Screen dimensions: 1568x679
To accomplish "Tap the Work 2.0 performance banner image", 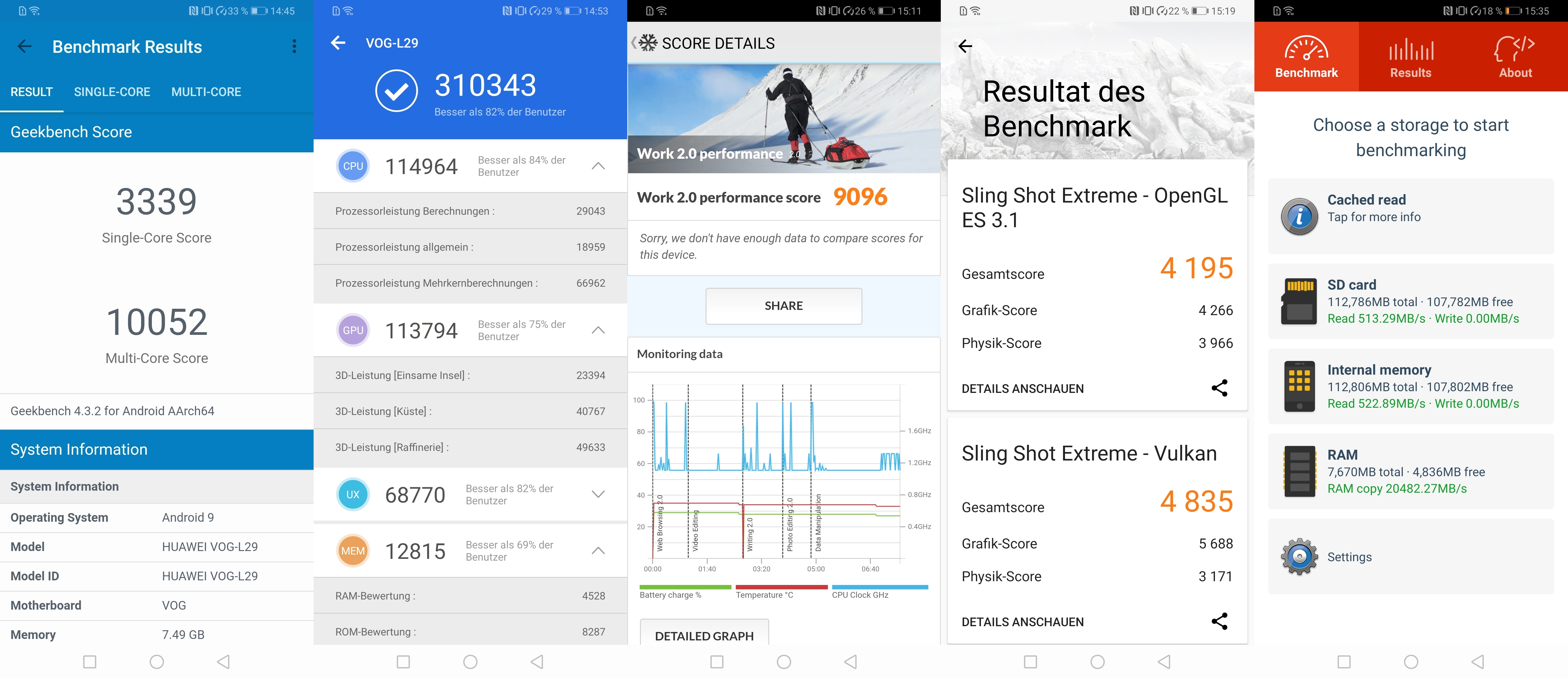I will (784, 118).
